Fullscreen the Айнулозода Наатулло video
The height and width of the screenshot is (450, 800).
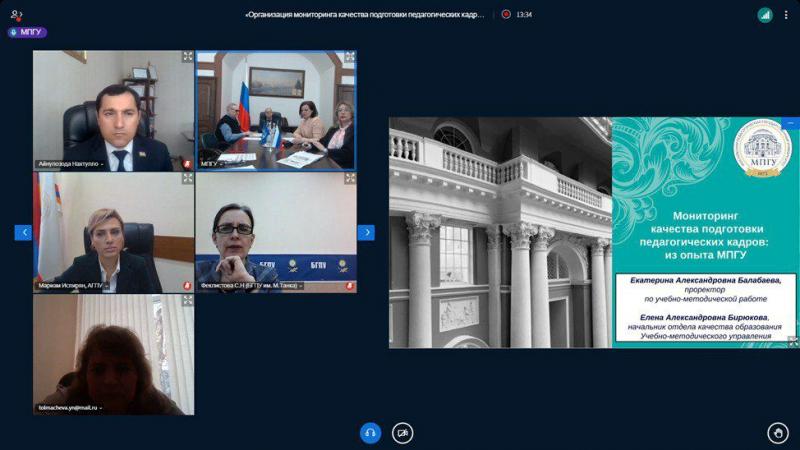point(188,57)
